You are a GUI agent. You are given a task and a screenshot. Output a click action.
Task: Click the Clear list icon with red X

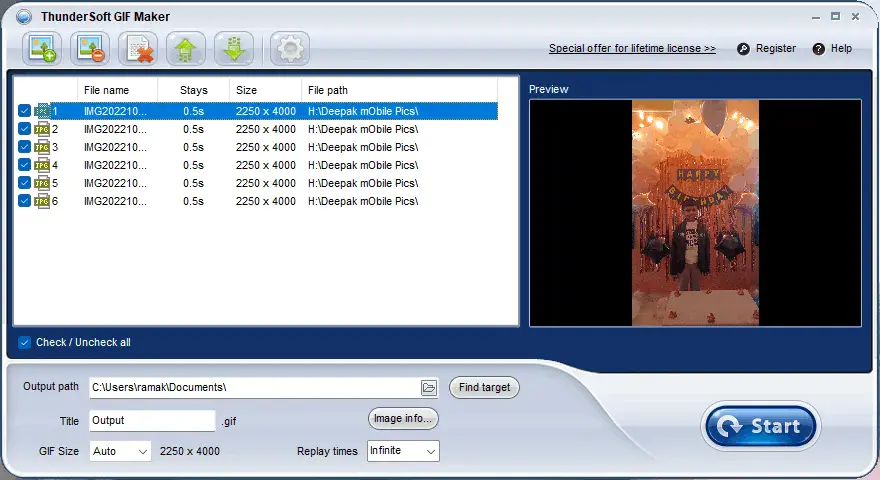click(x=138, y=48)
